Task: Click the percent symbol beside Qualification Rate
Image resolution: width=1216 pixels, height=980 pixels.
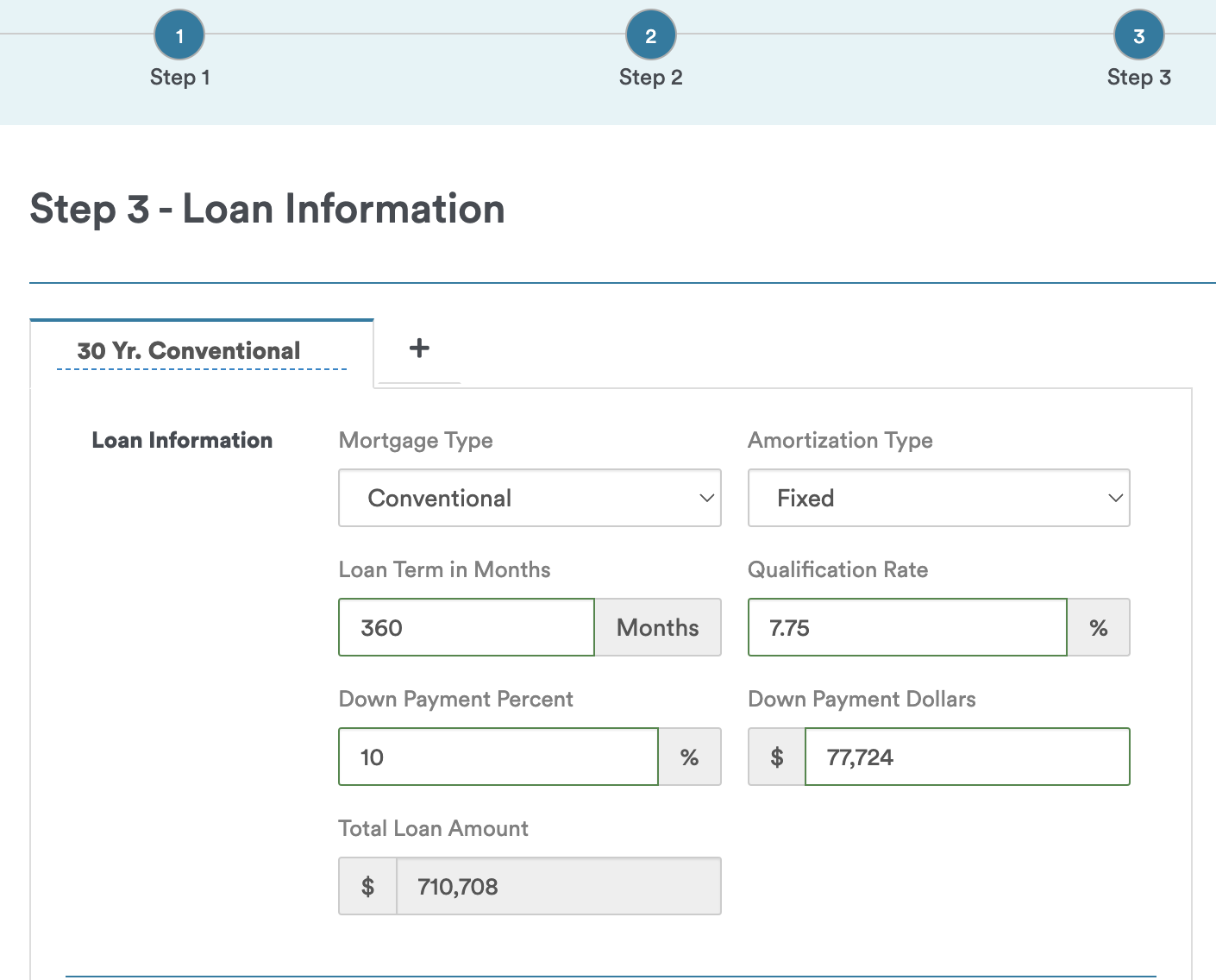Action: tap(1098, 628)
